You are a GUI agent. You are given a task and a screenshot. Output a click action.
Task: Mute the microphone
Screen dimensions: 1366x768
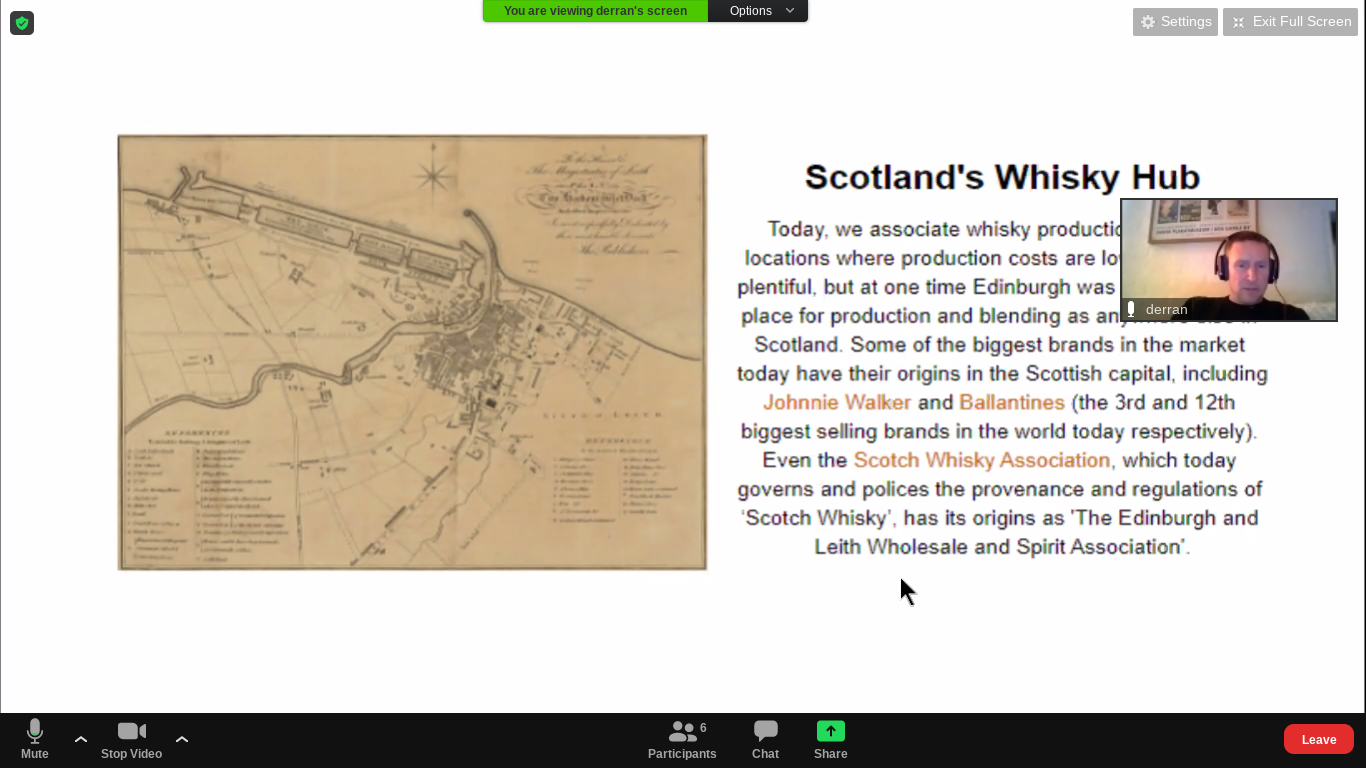35,740
